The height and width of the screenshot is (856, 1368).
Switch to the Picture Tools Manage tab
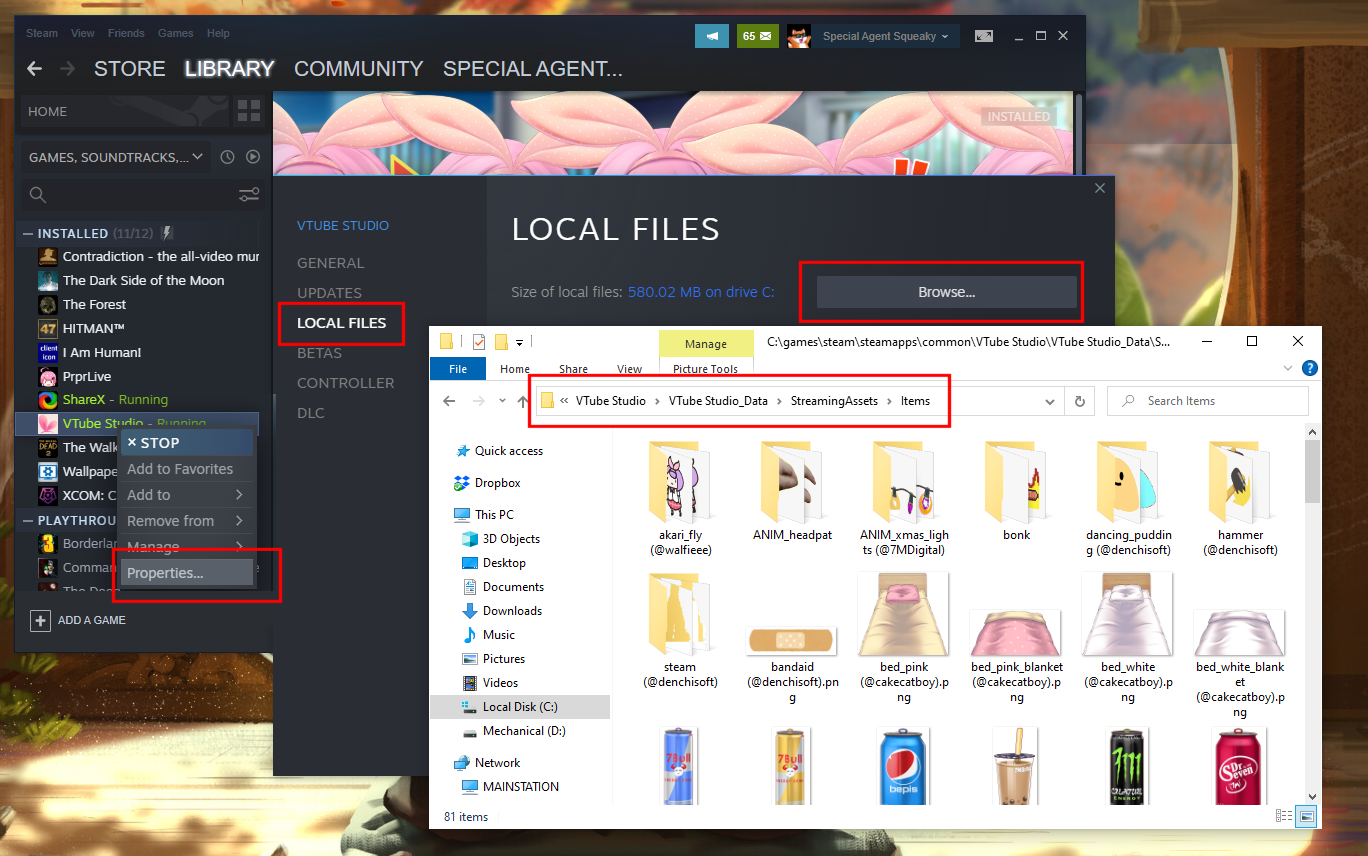pyautogui.click(x=706, y=343)
